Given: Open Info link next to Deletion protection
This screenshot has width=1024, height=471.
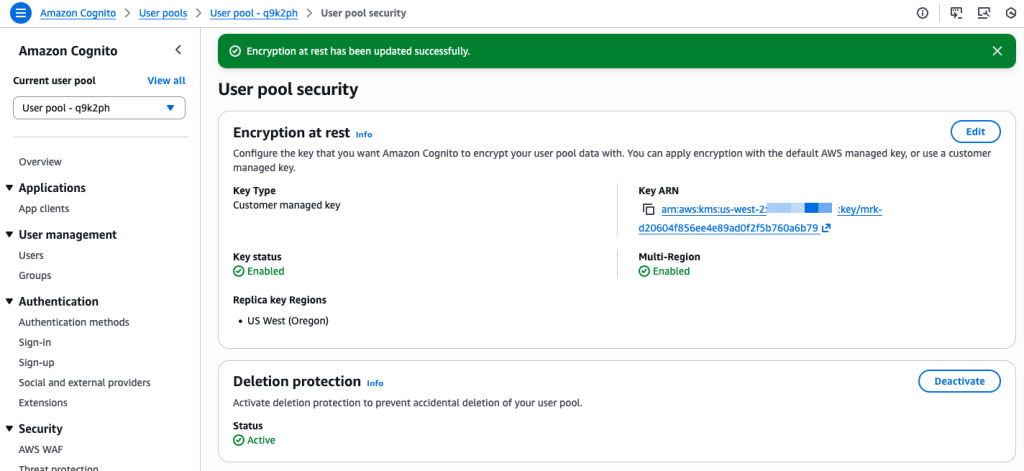Looking at the screenshot, I should [375, 383].
